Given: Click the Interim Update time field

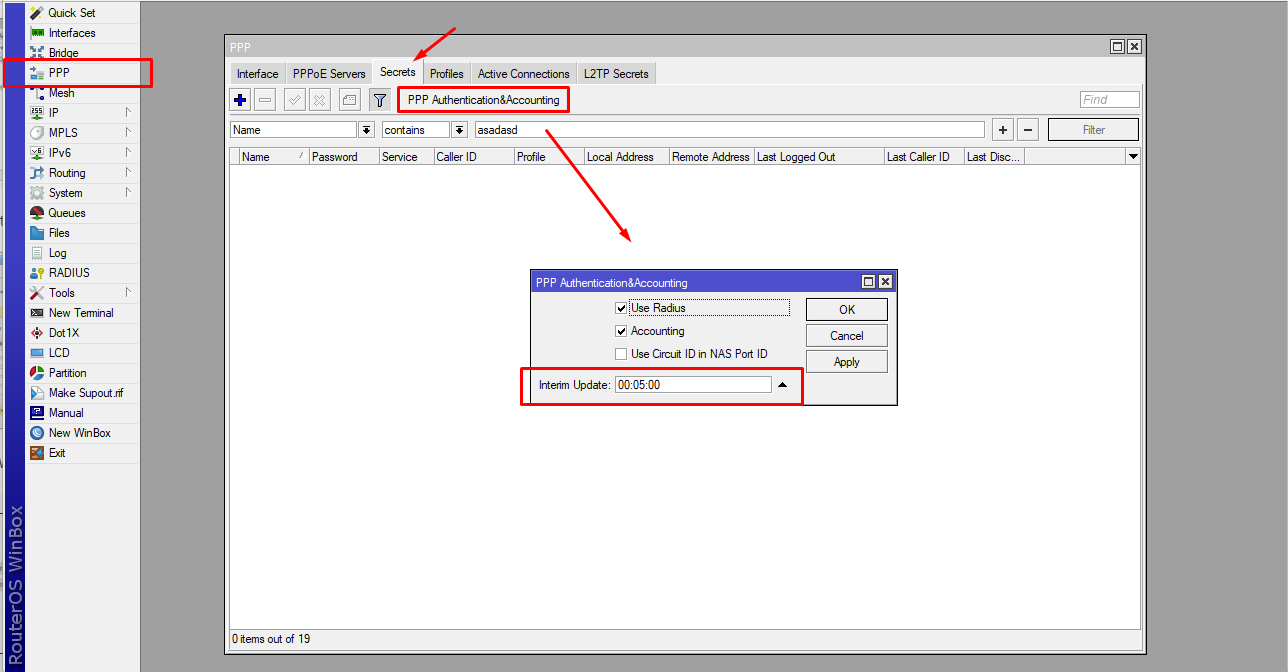Looking at the screenshot, I should 693,385.
